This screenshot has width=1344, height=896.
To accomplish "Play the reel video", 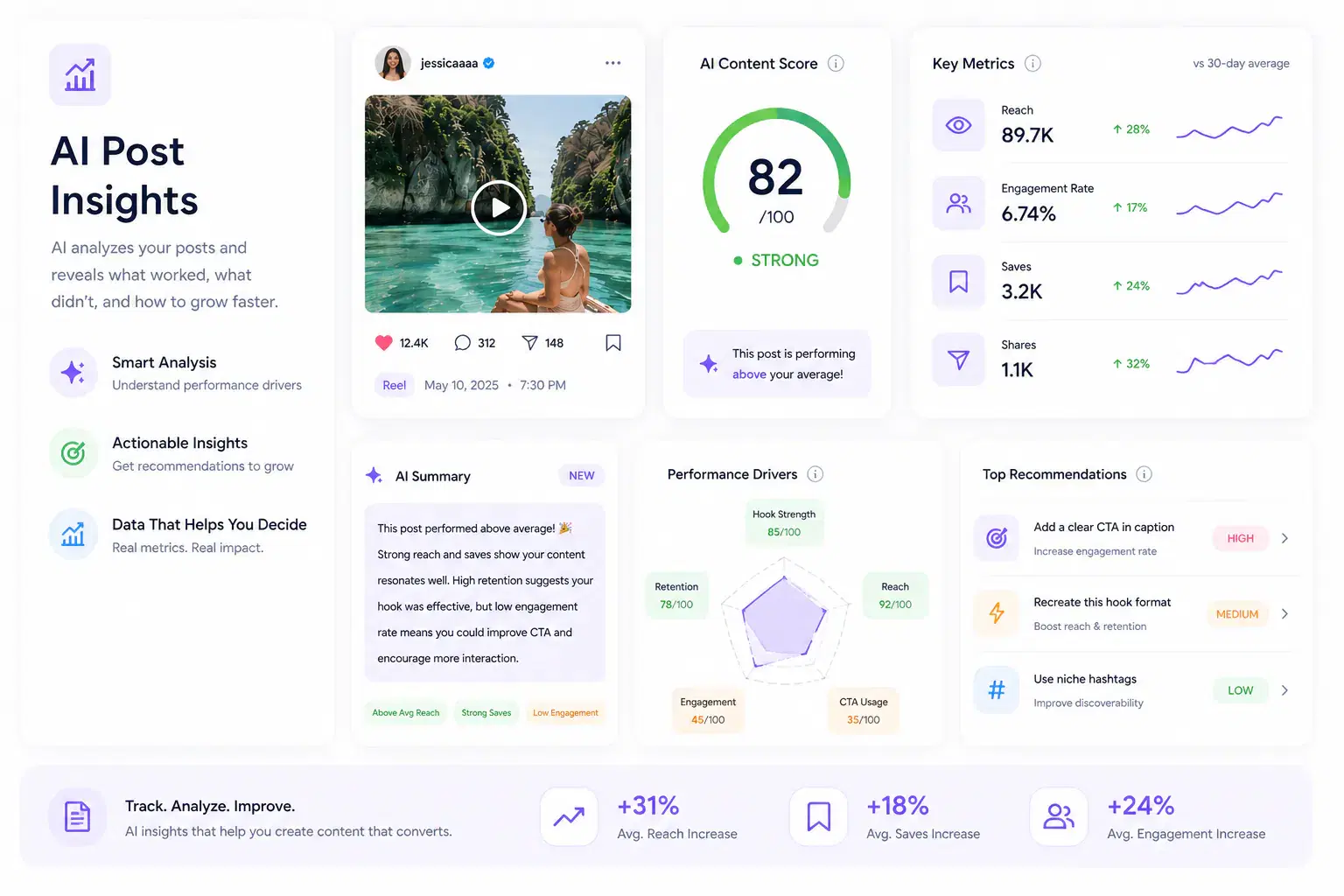I will pyautogui.click(x=499, y=208).
